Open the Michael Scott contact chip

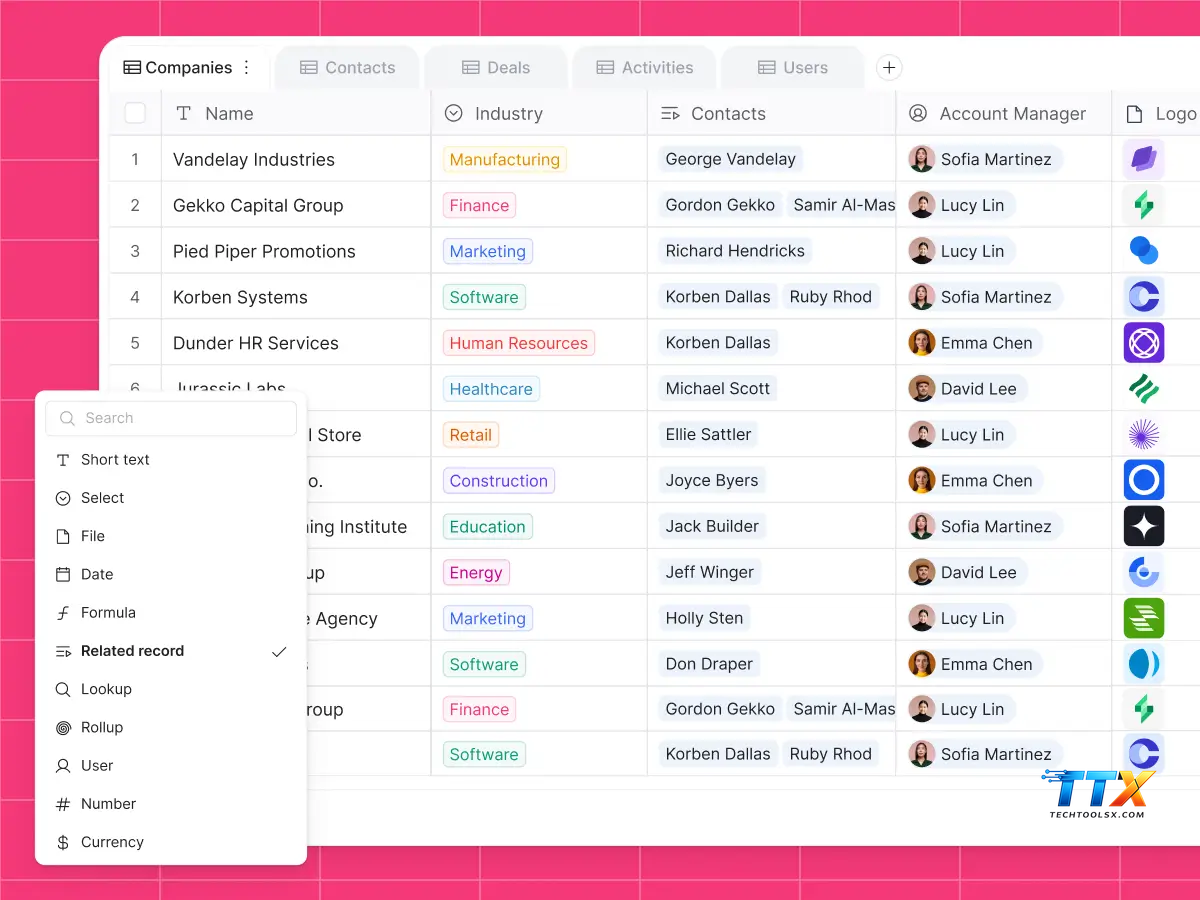tap(718, 389)
